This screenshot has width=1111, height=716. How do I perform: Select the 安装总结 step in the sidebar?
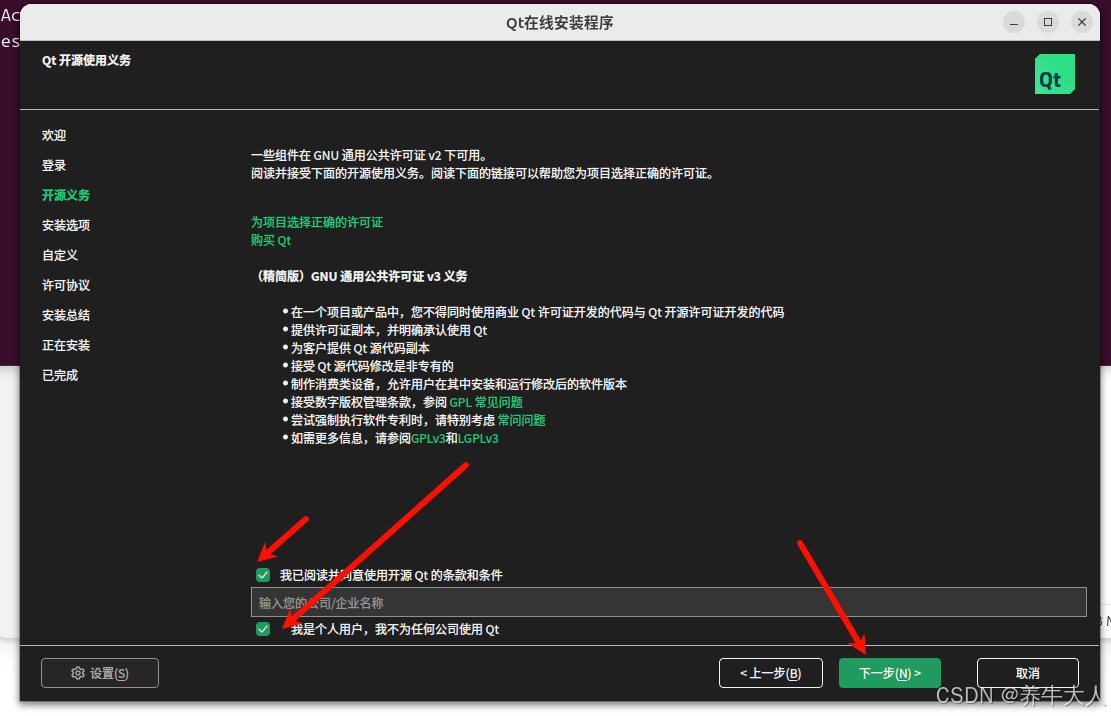pyautogui.click(x=66, y=315)
